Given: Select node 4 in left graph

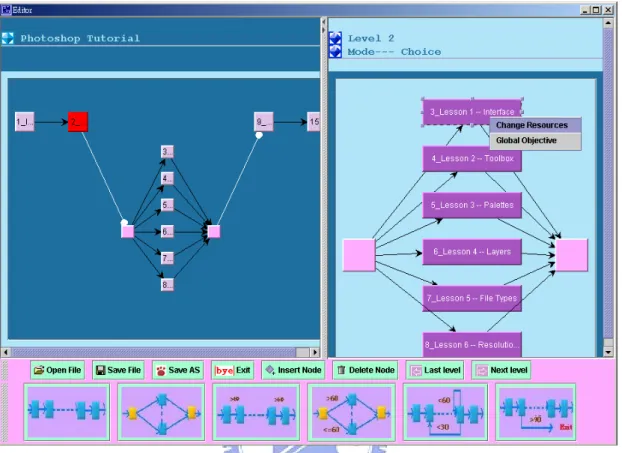Looking at the screenshot, I should click(167, 178).
